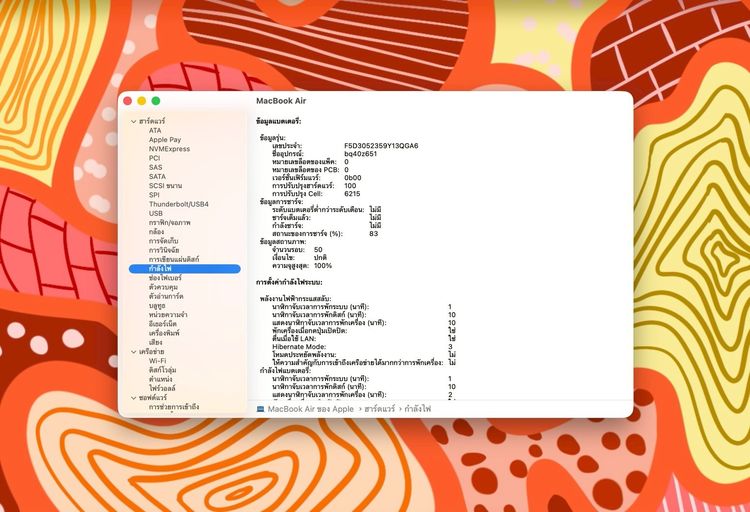Click the device name bq40z651
This screenshot has height=512, width=750.
(361, 154)
